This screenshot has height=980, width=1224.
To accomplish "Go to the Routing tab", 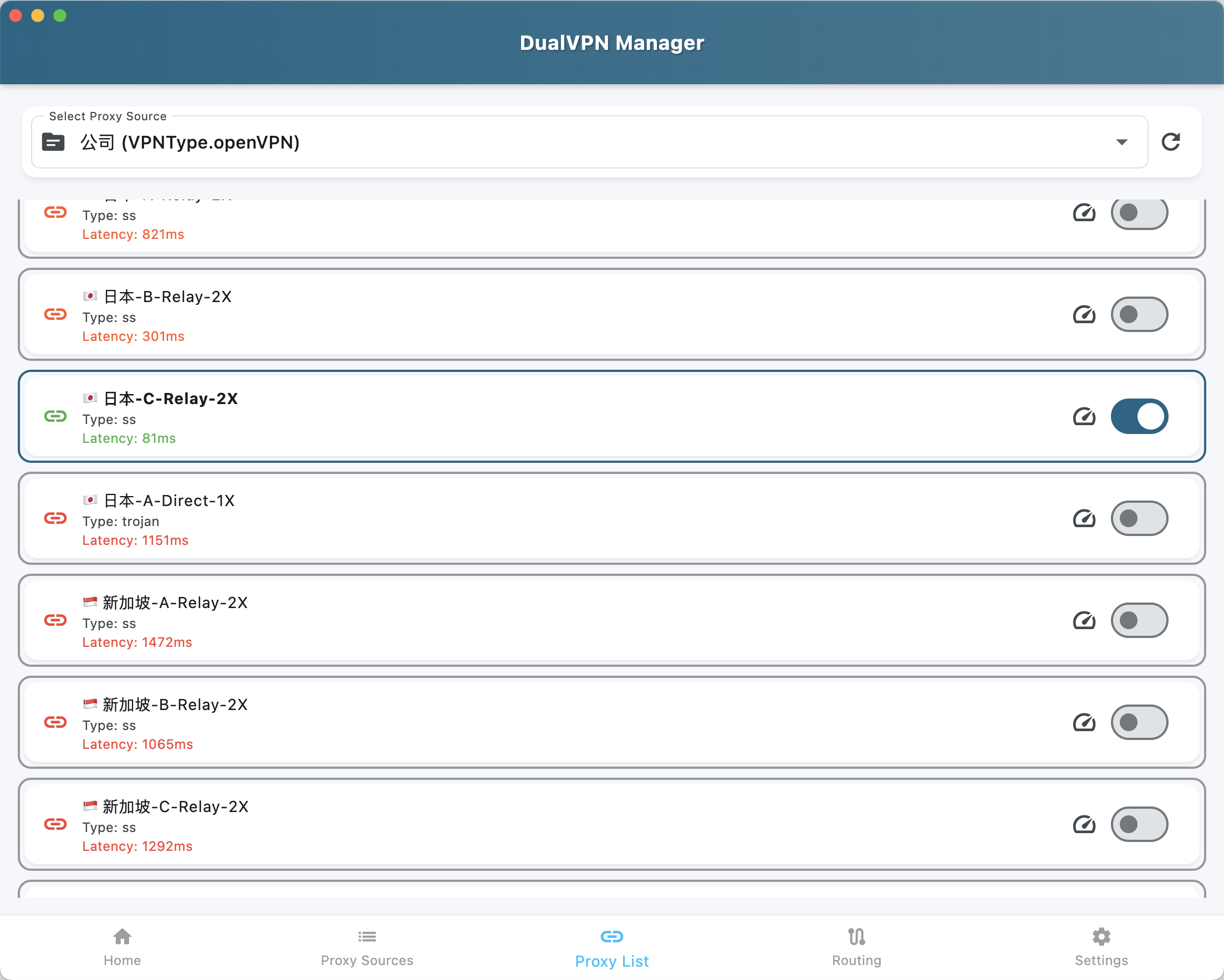I will point(856,947).
